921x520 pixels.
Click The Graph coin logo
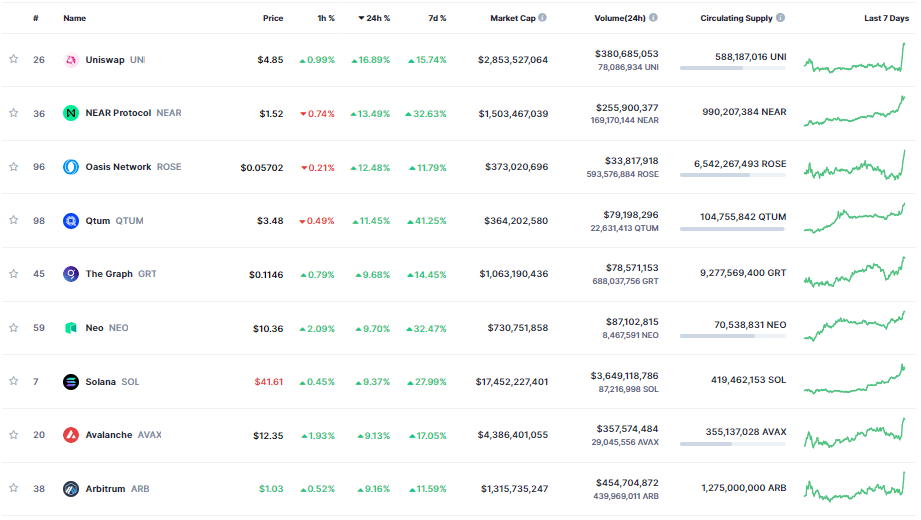[x=70, y=274]
